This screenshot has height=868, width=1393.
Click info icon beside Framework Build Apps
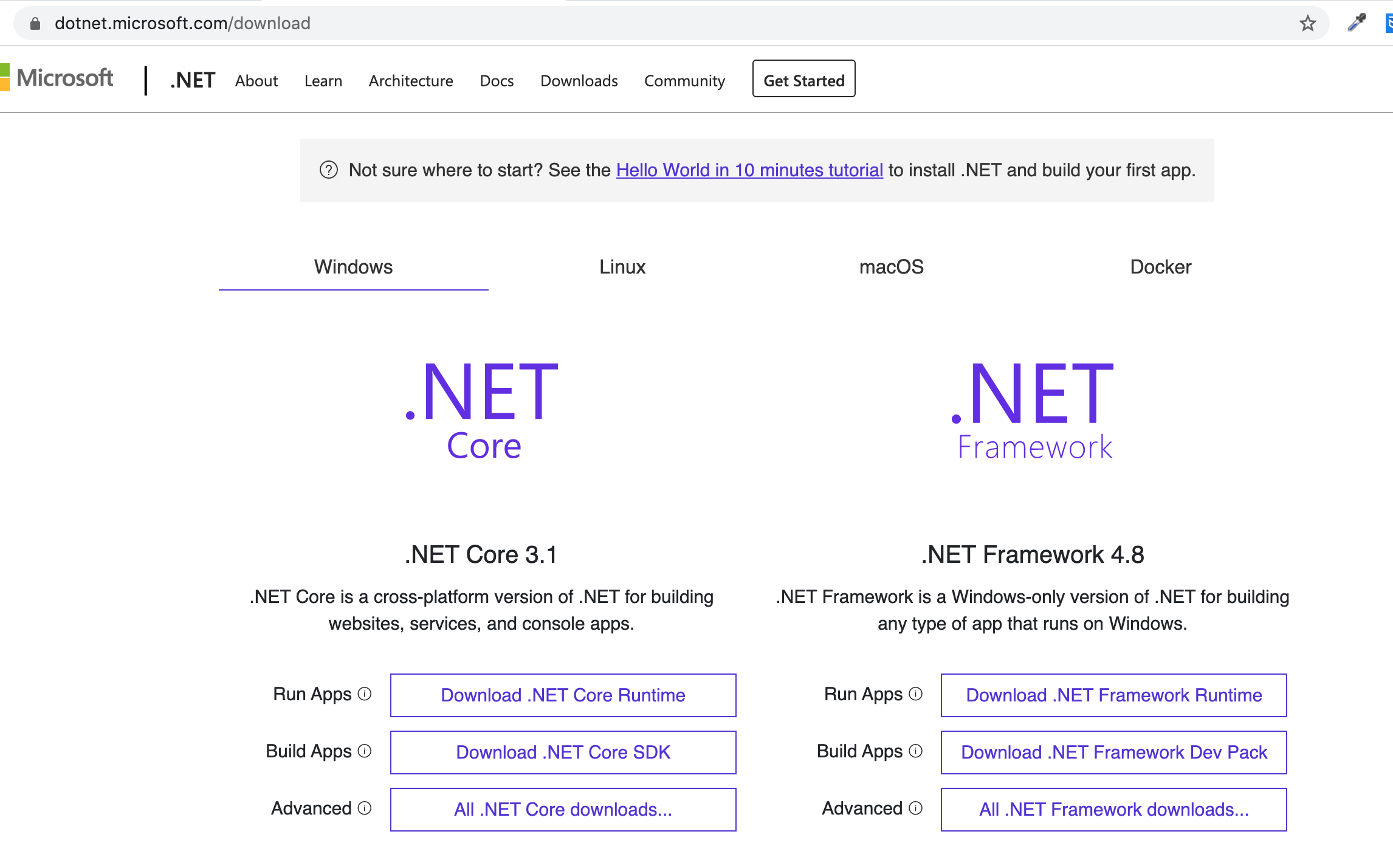[x=915, y=751]
